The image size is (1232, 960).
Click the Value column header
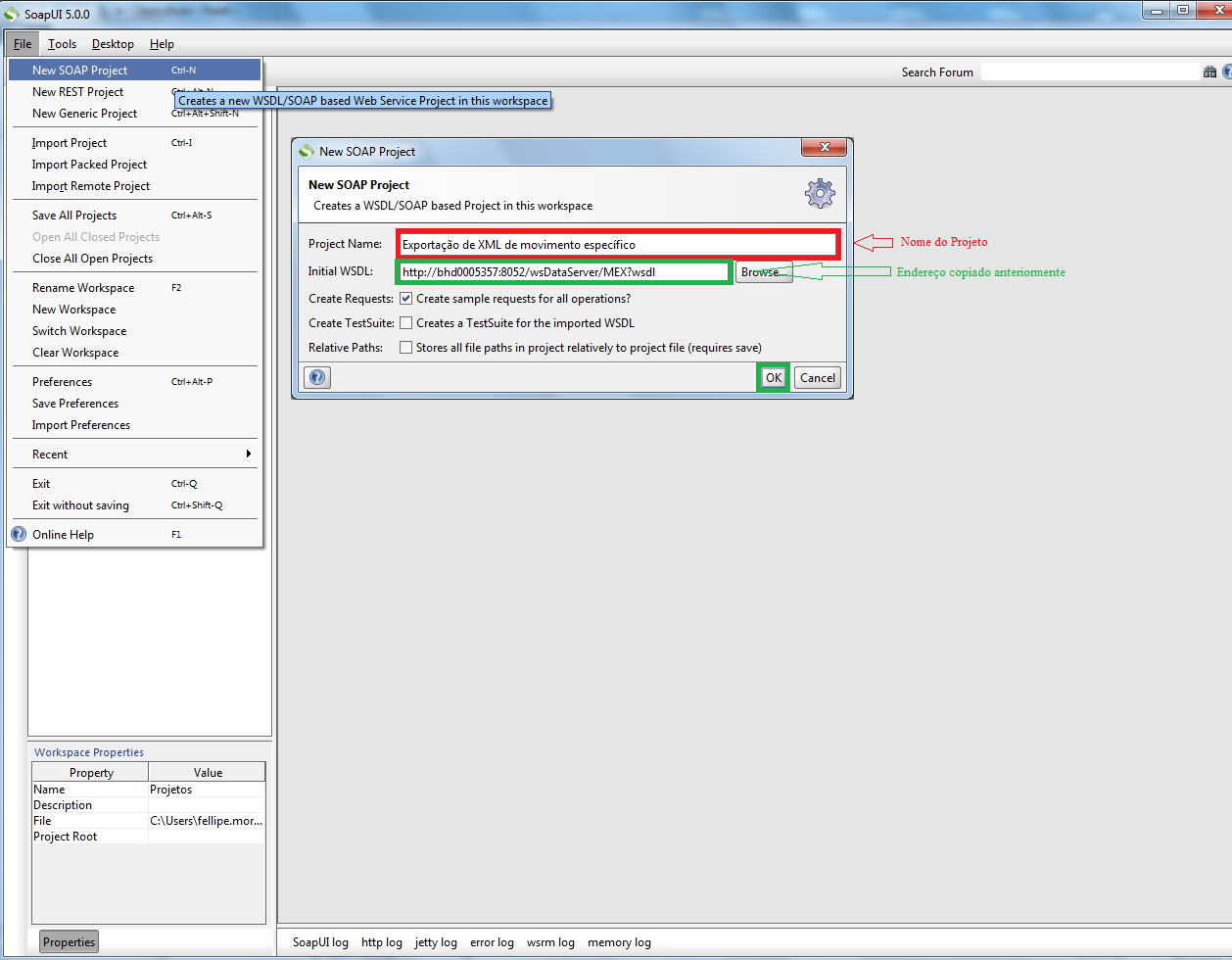208,772
